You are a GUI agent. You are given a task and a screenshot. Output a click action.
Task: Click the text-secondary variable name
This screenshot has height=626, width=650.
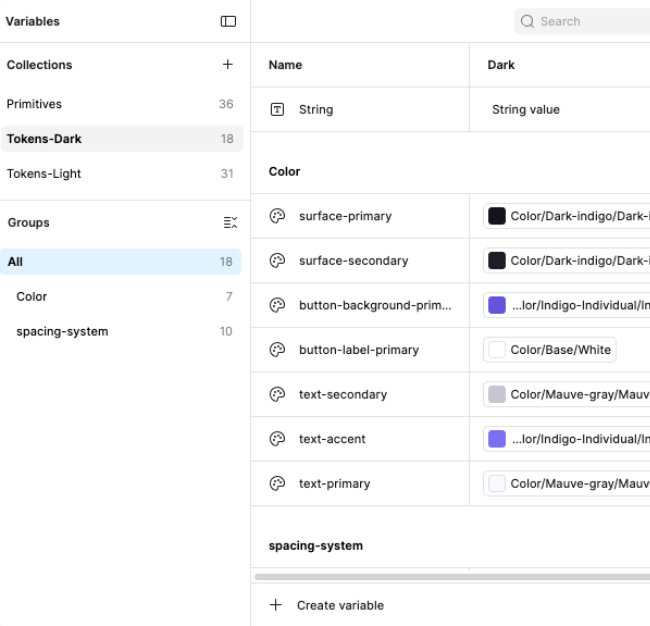point(343,394)
